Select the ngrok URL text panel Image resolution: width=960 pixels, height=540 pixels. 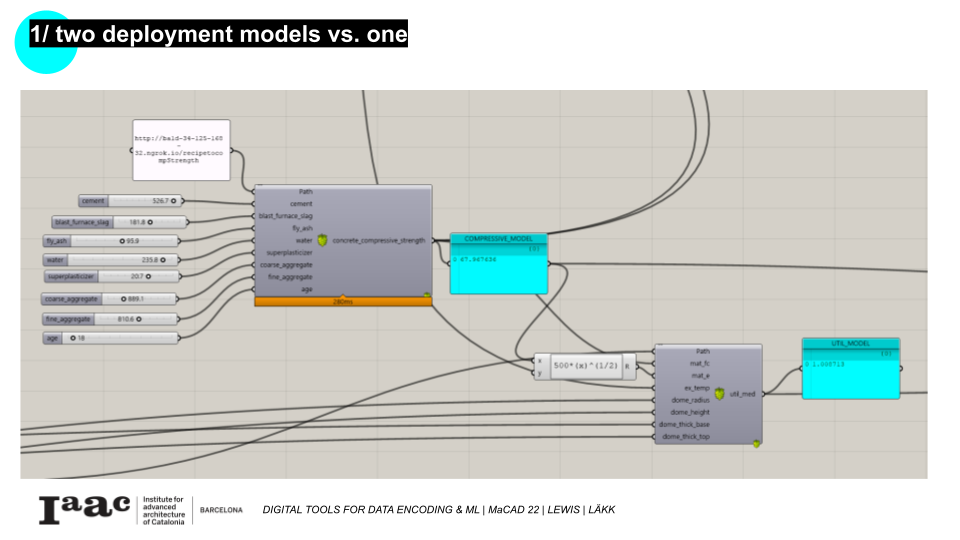tap(181, 151)
